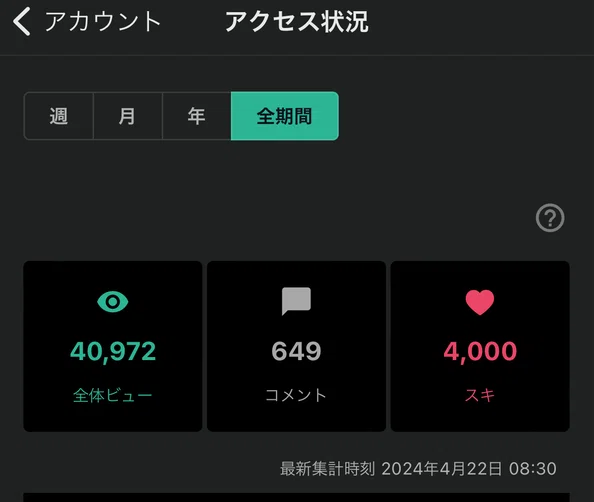
Task: Open the 全体ビュー stat card
Action: [x=113, y=346]
